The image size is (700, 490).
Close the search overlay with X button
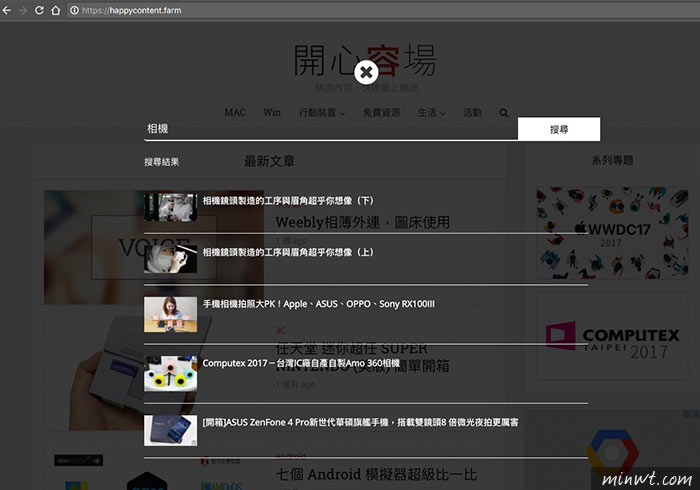366,72
